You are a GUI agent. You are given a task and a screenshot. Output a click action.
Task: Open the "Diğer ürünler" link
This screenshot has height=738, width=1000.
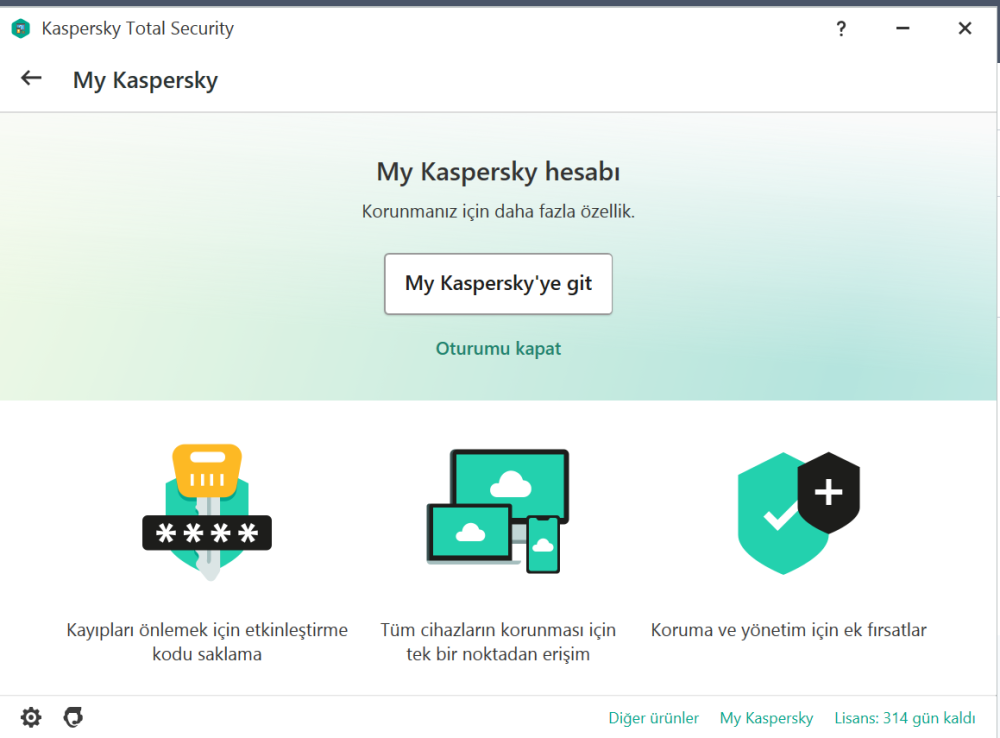tap(654, 718)
